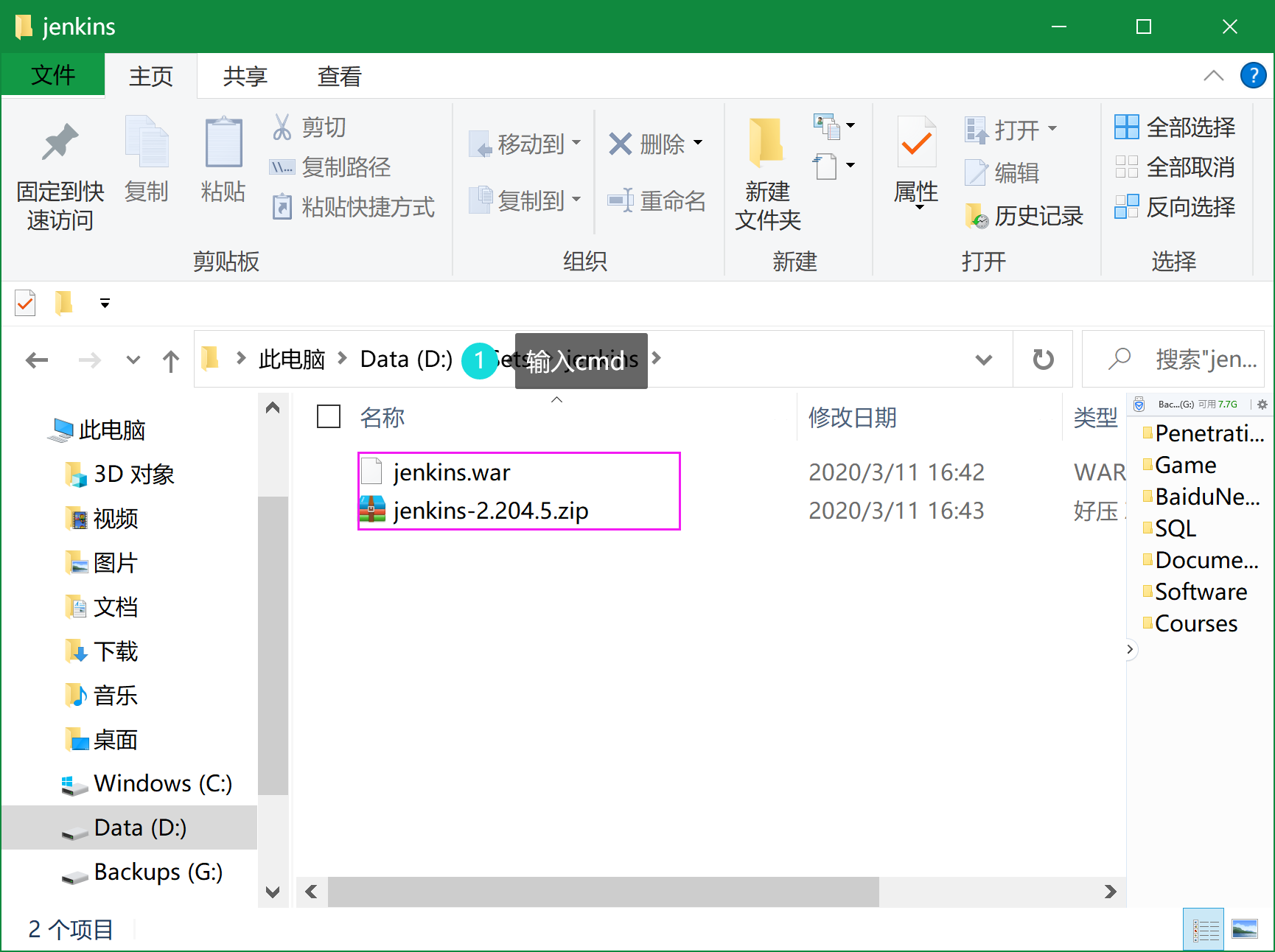This screenshot has height=952, width=1275.
Task: Click the Rename icon
Action: click(621, 200)
